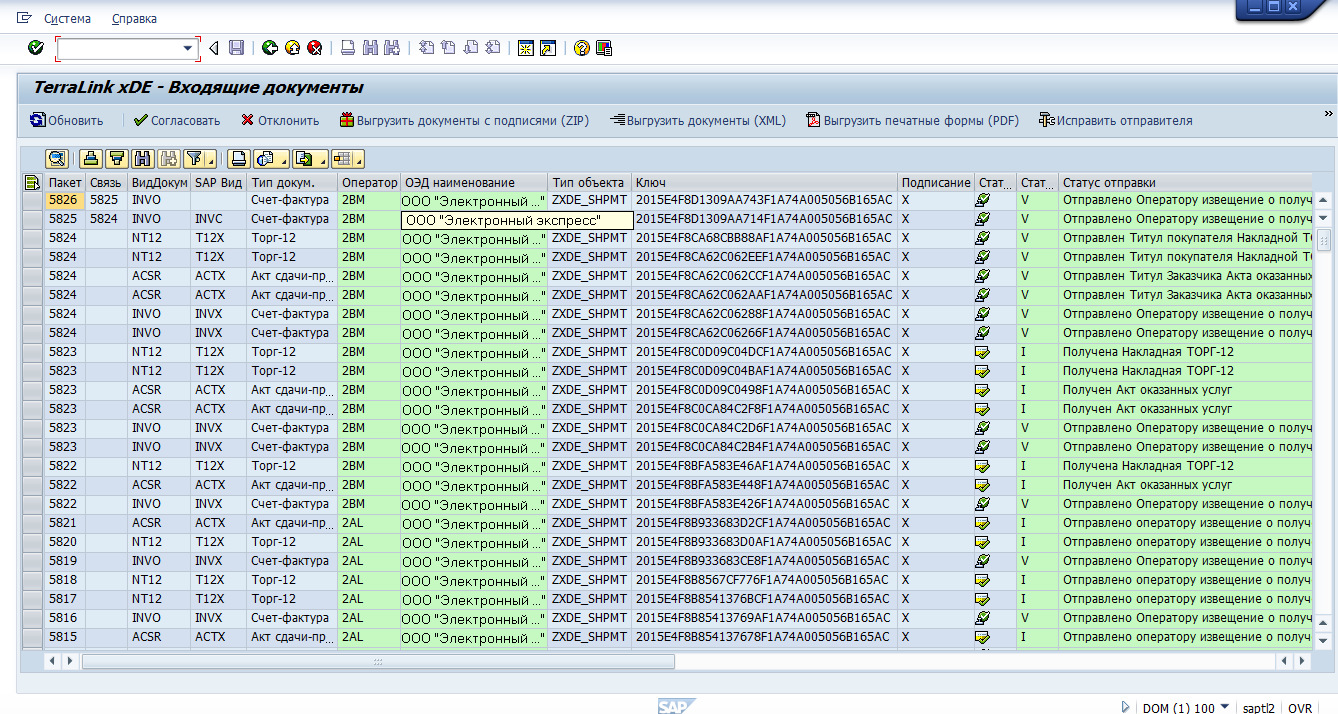Click the red Cancel icon
This screenshot has width=1338, height=714.
tap(314, 48)
